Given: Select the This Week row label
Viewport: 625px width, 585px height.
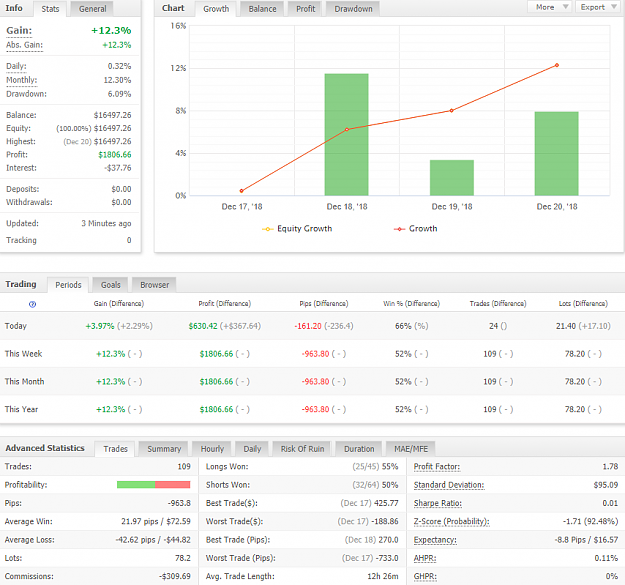Looking at the screenshot, I should (24, 354).
